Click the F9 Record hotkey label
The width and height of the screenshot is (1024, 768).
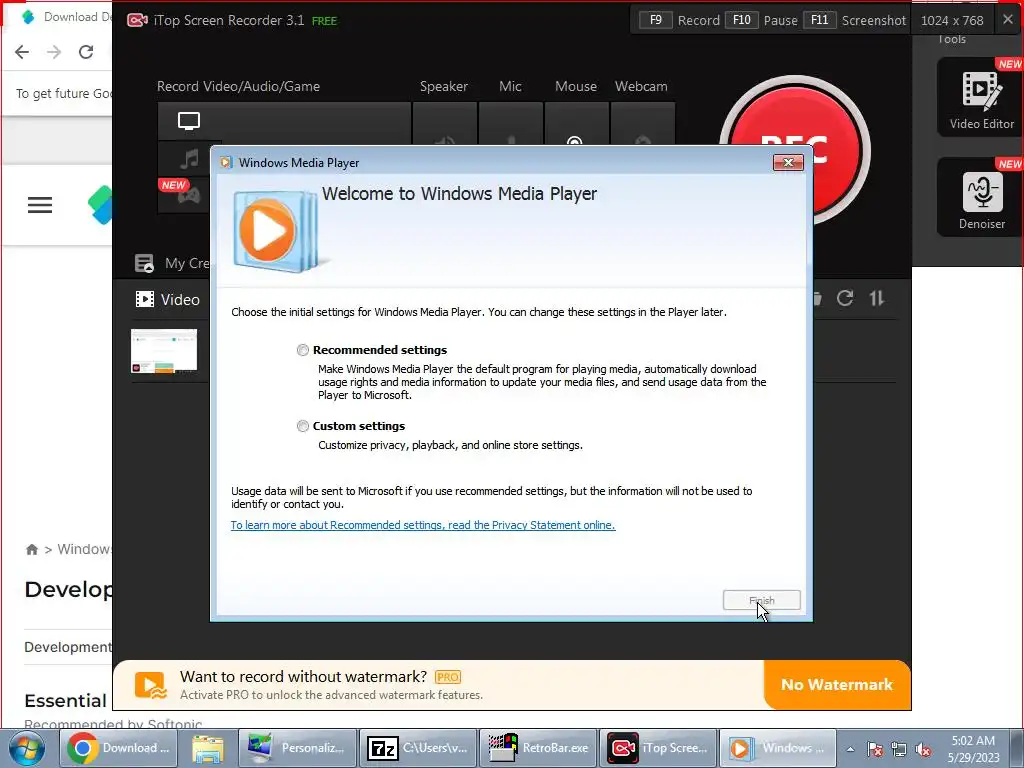point(680,20)
